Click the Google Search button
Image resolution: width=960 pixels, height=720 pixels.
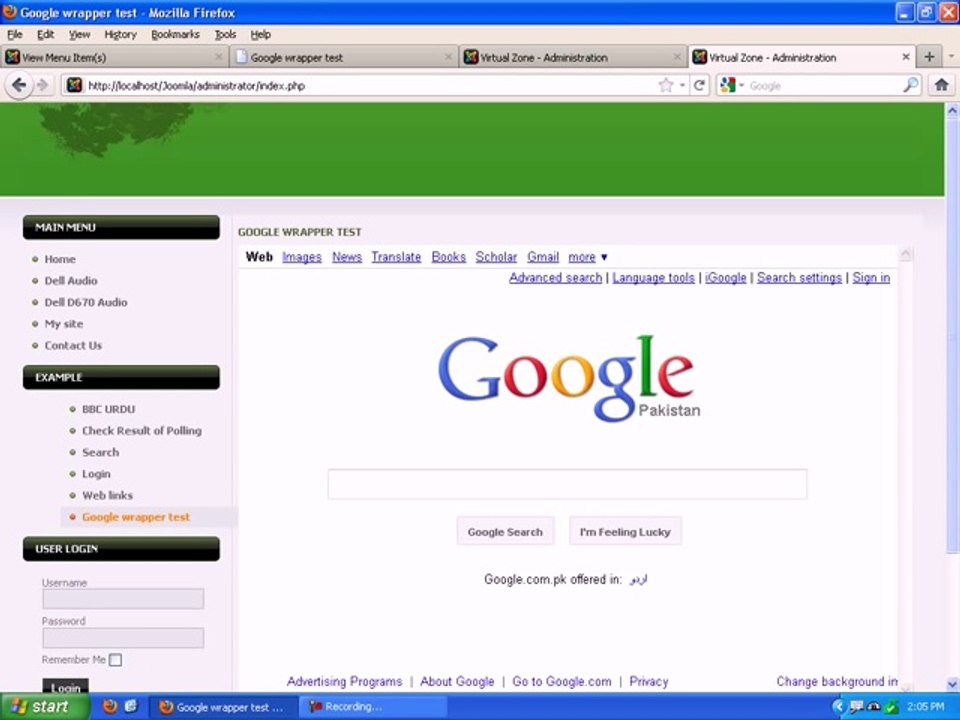505,531
